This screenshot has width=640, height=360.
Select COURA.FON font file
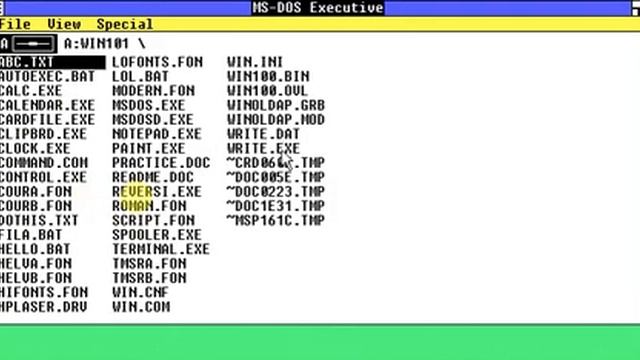click(36, 191)
